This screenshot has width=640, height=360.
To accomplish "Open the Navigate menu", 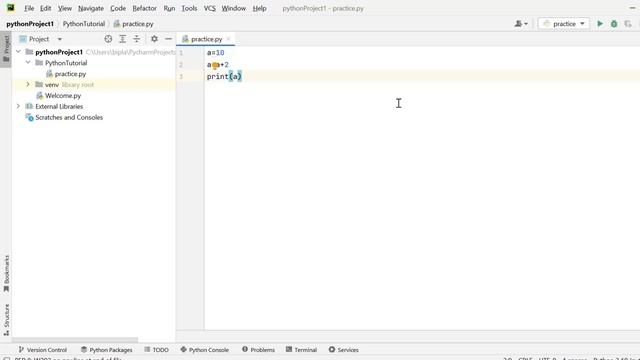I will tap(91, 8).
